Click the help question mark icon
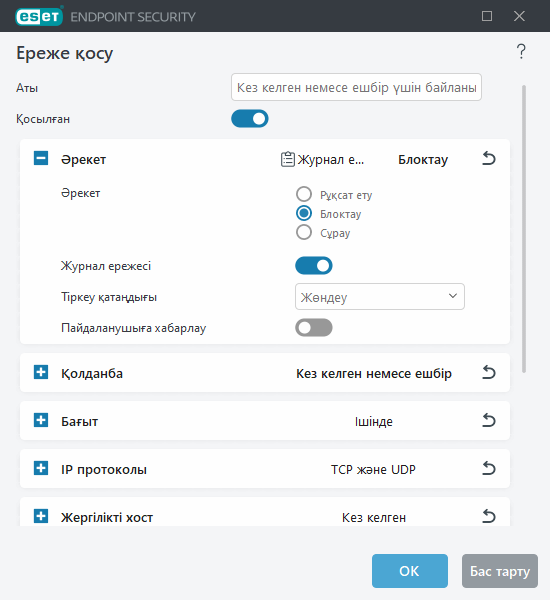 [521, 52]
